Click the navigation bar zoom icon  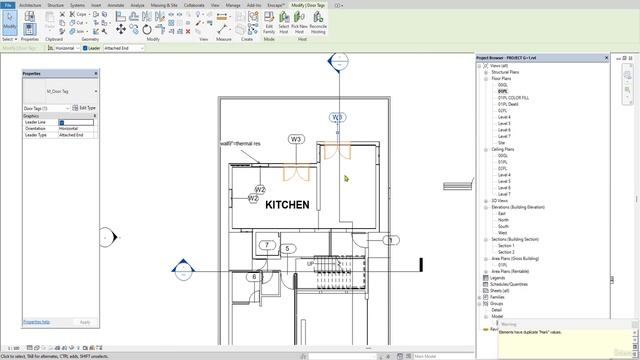628,91
